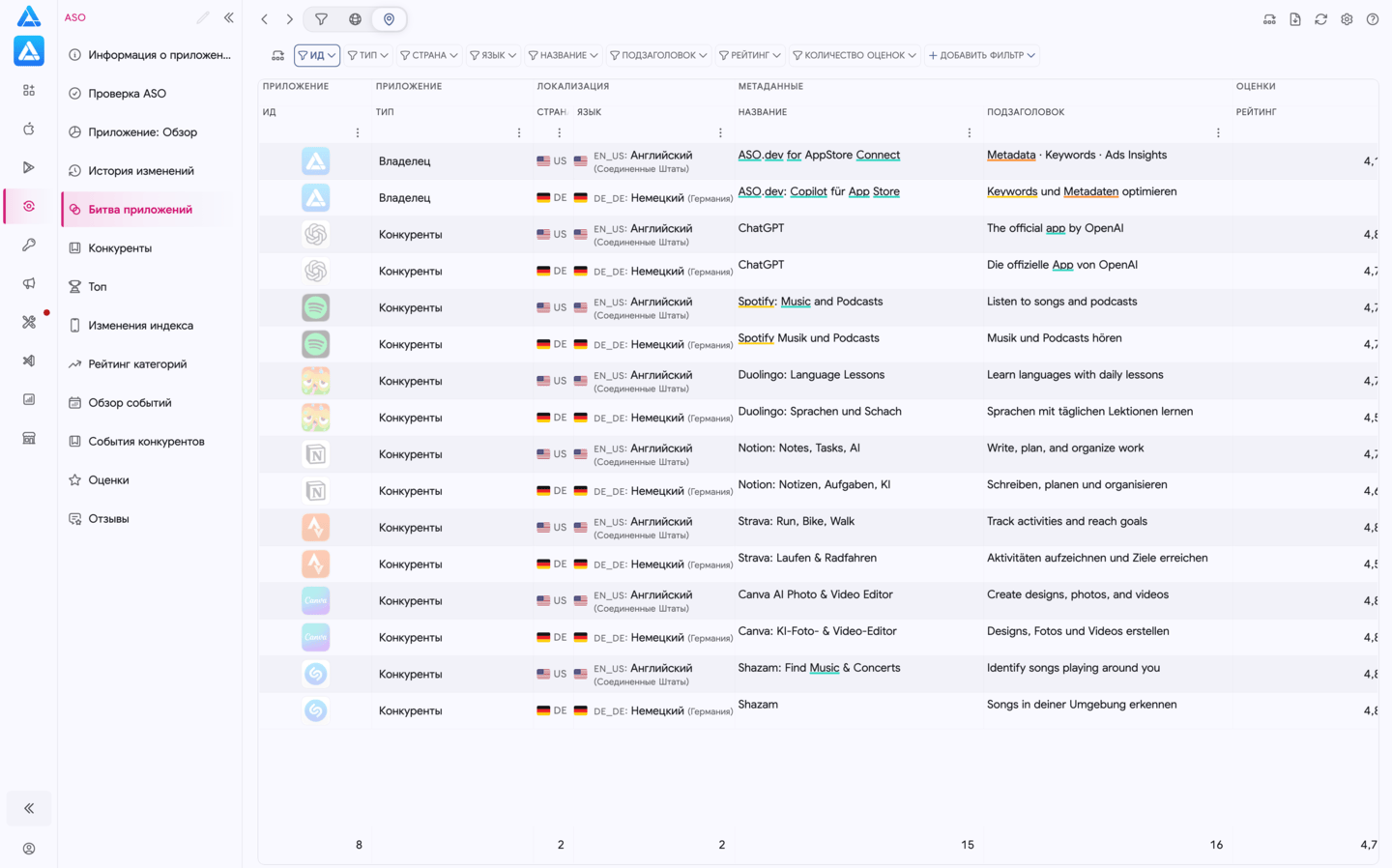Click the ChatGPT app icon in the US row

[x=315, y=234]
